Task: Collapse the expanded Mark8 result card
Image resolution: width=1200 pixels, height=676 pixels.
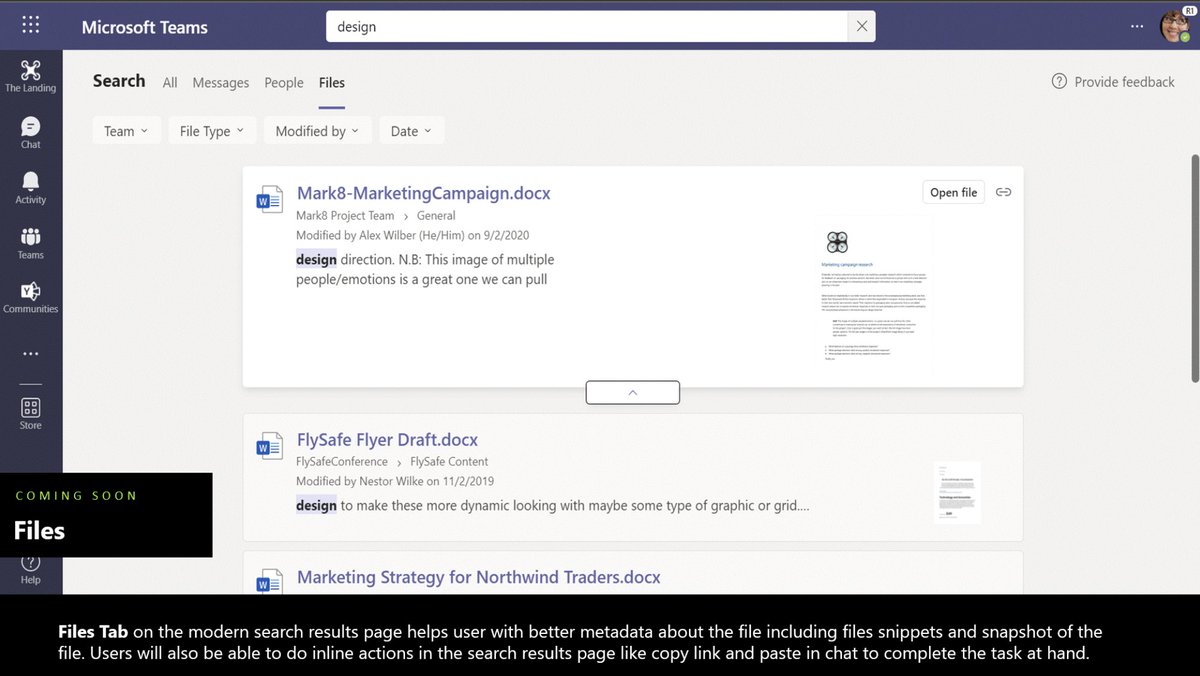Action: 632,392
